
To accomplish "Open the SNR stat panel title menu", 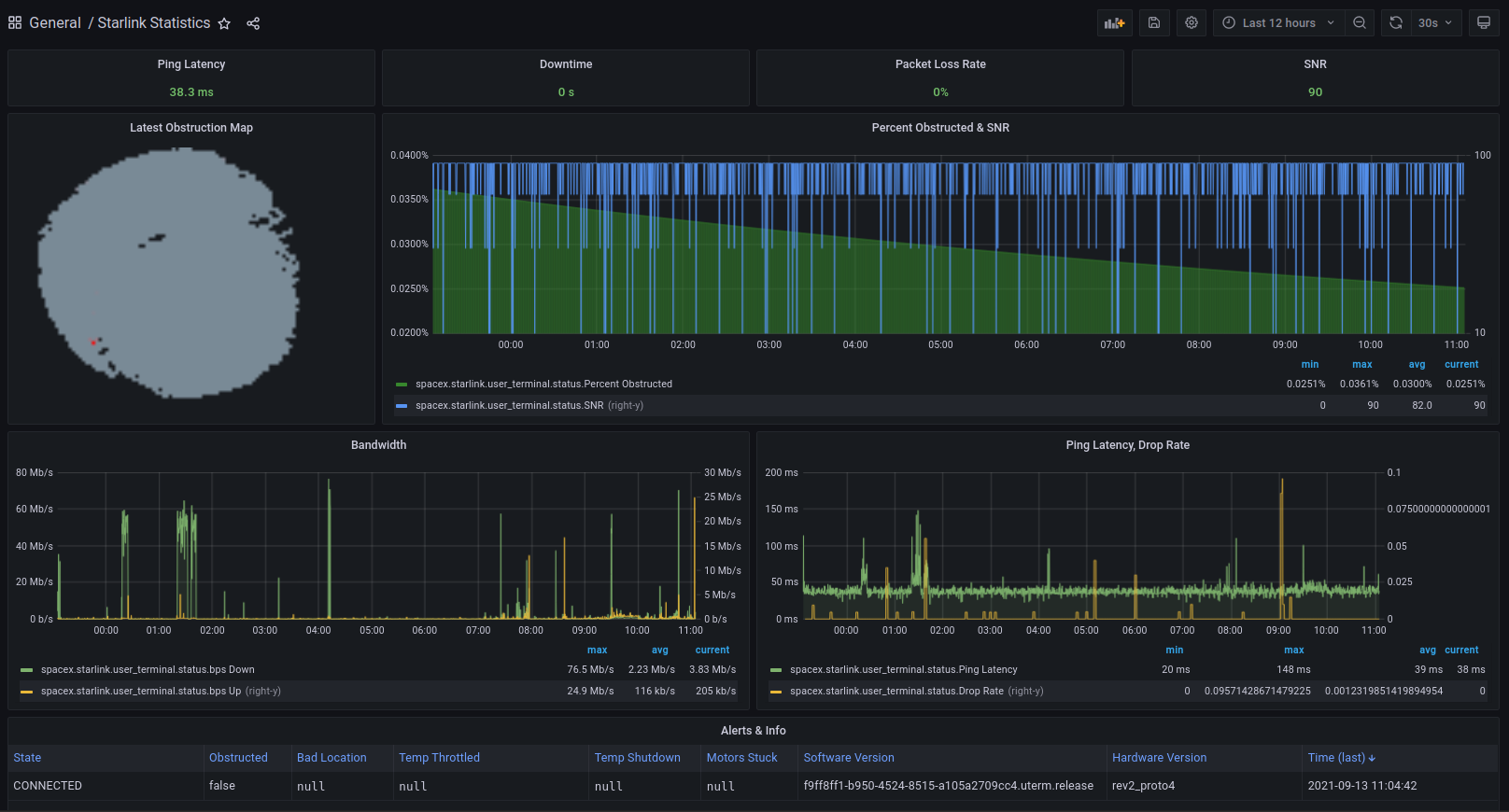I will (1315, 64).
